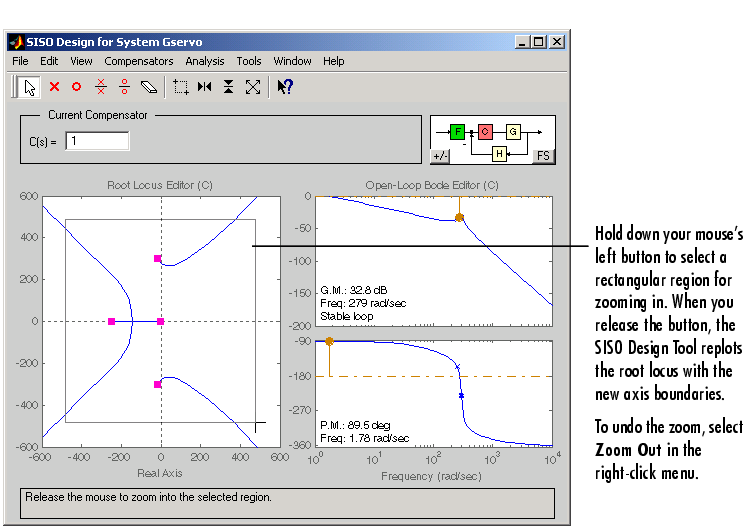
Task: Click the G plant block
Action: click(513, 132)
